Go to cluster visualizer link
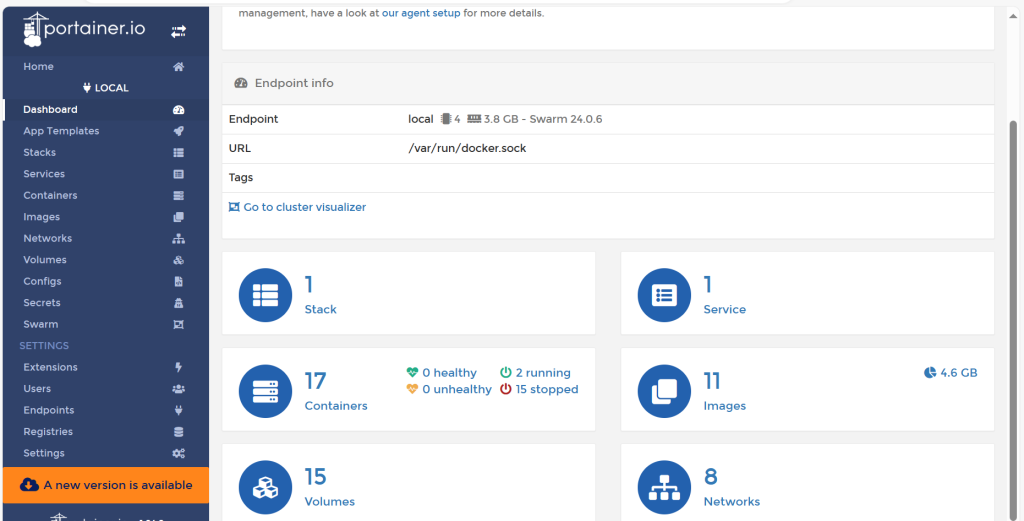 [304, 207]
